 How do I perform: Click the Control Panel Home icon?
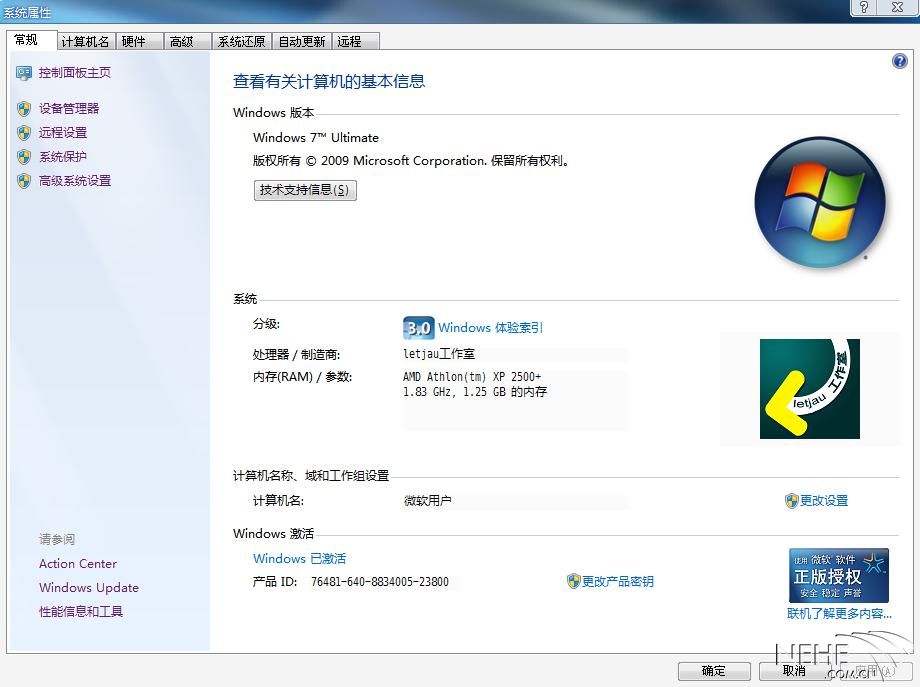pos(24,73)
